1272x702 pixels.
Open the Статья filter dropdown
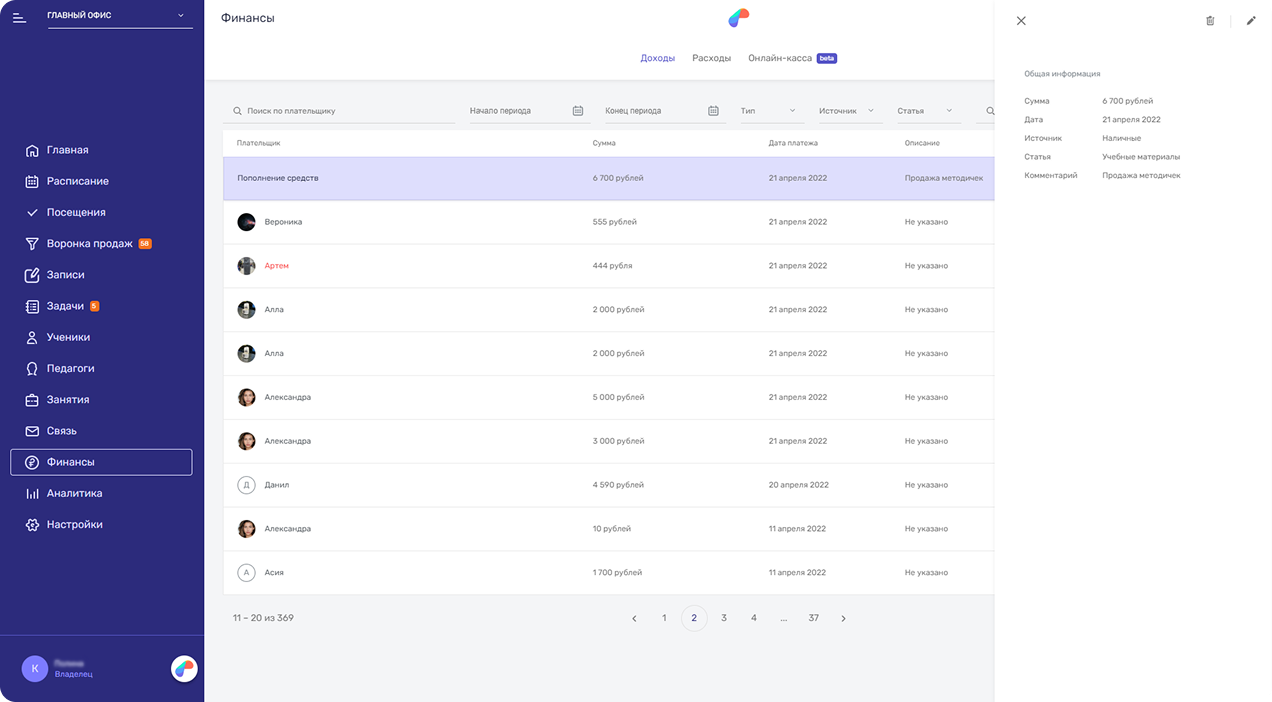[x=924, y=111]
